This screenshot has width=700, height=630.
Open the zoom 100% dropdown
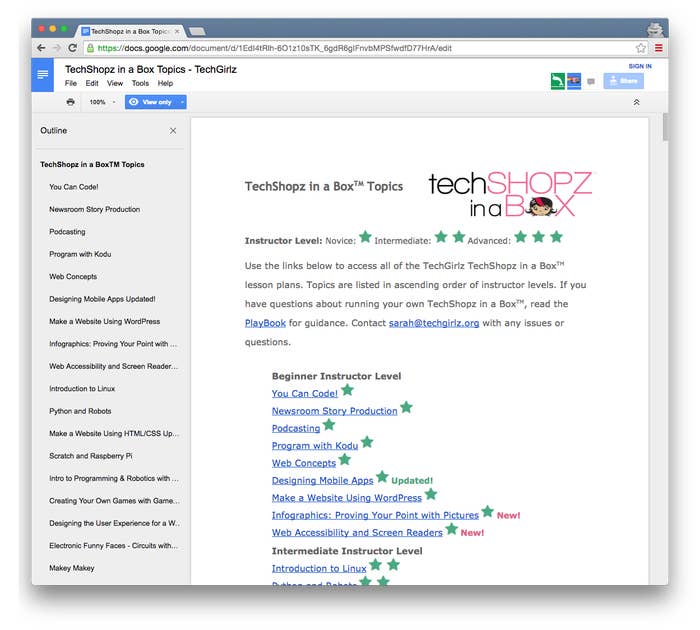click(x=102, y=102)
